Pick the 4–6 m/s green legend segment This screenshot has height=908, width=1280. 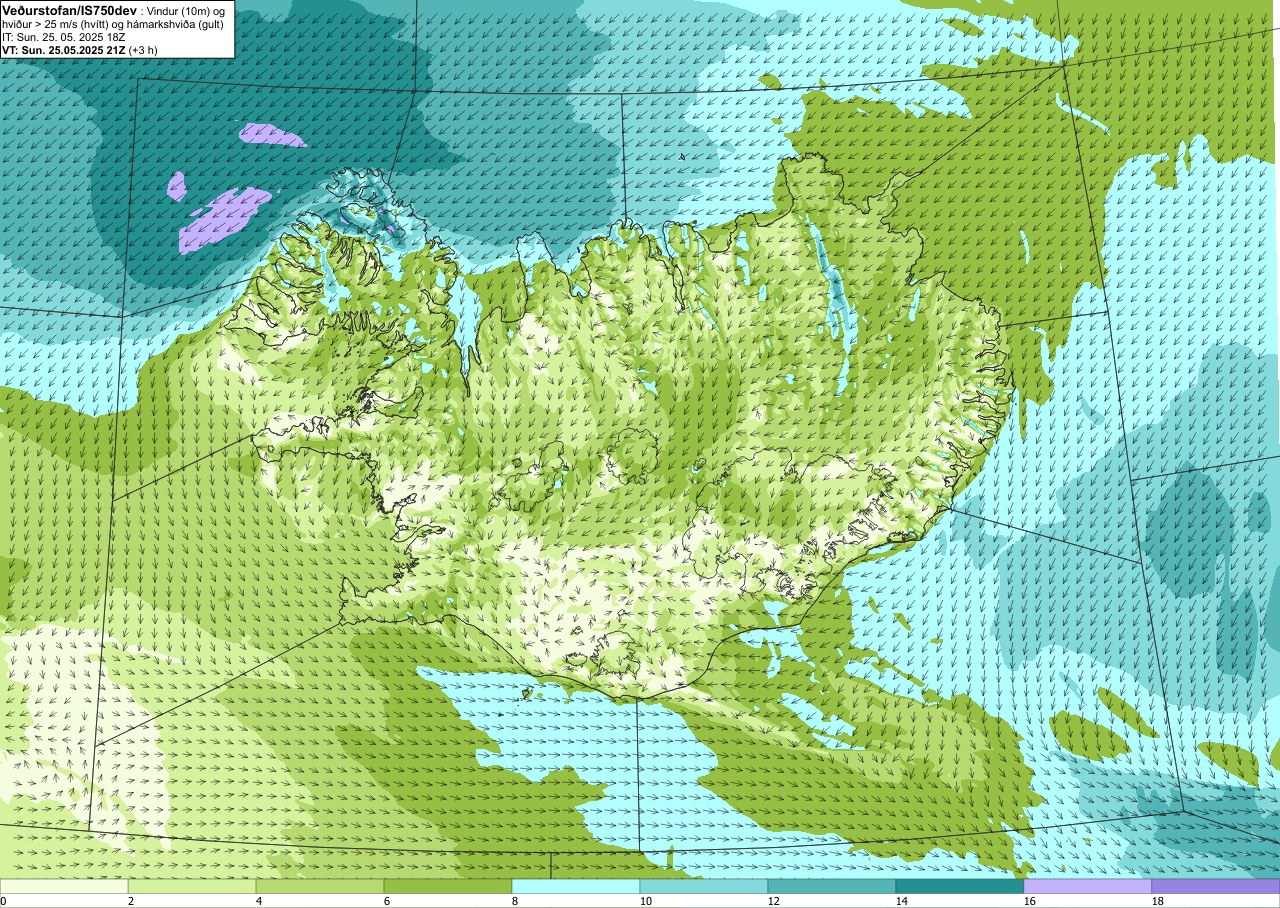coord(320,886)
